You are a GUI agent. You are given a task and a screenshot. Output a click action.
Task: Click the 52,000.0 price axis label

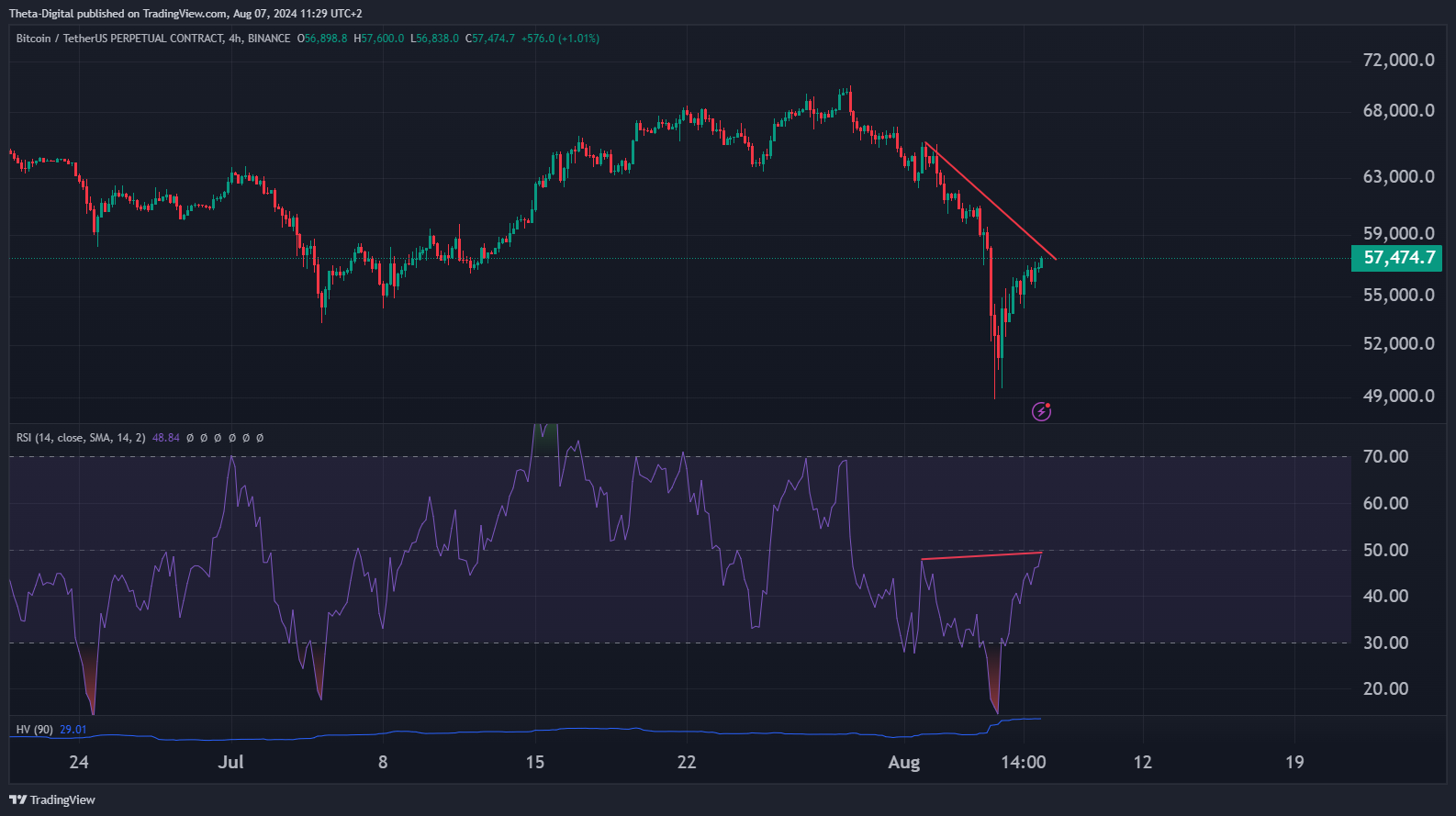(x=1398, y=343)
